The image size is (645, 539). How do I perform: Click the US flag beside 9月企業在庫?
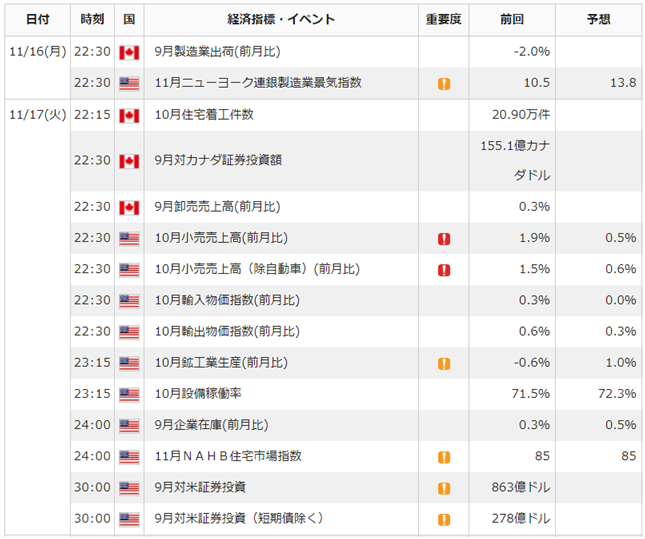click(129, 426)
